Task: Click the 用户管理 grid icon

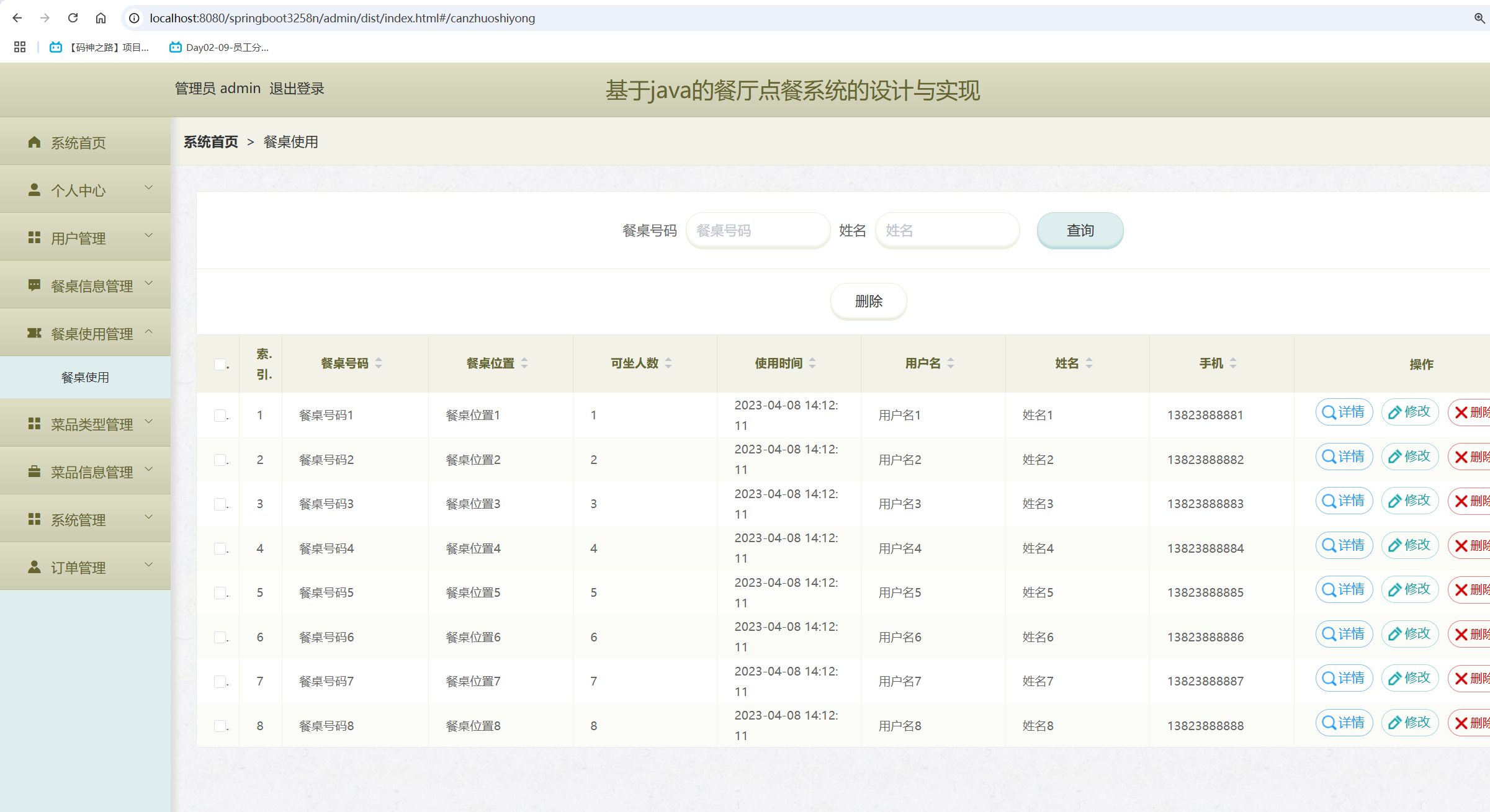Action: [34, 238]
